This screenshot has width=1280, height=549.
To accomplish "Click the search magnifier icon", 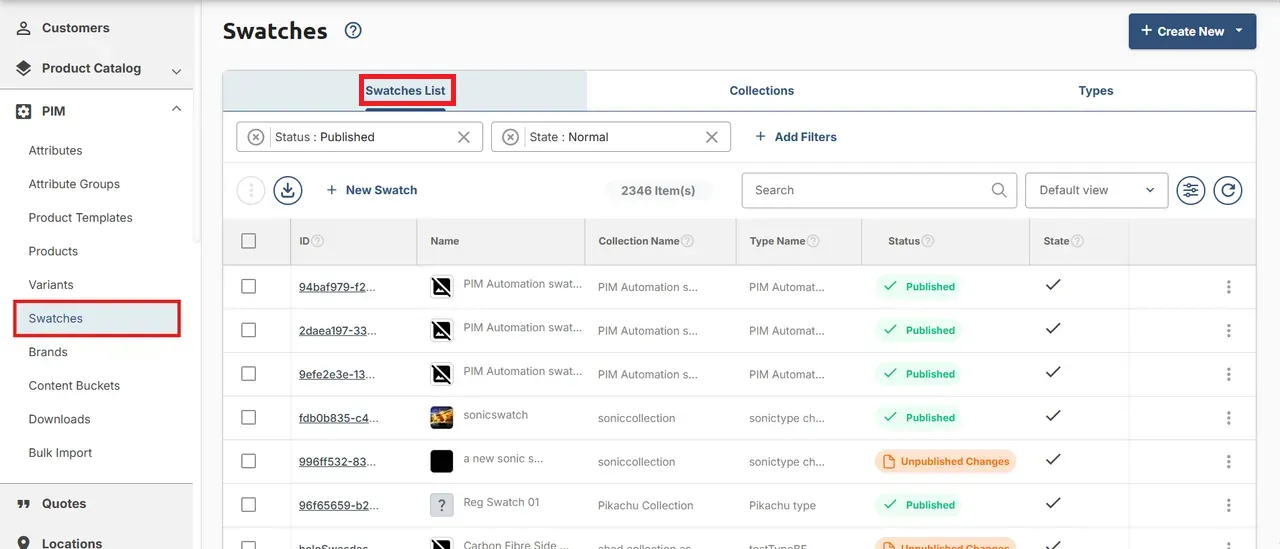I will pyautogui.click(x=999, y=190).
